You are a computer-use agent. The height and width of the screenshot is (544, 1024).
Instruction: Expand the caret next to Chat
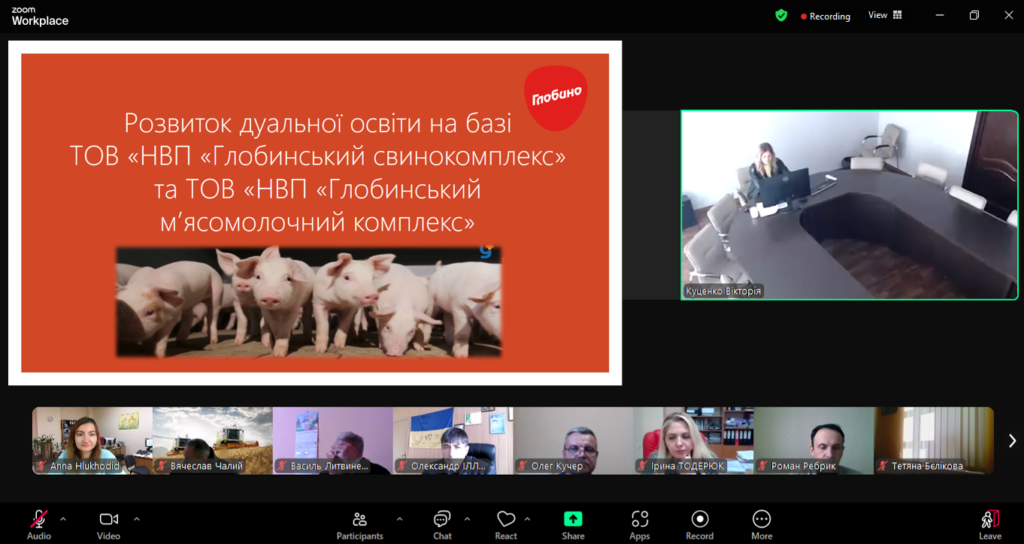[467, 519]
